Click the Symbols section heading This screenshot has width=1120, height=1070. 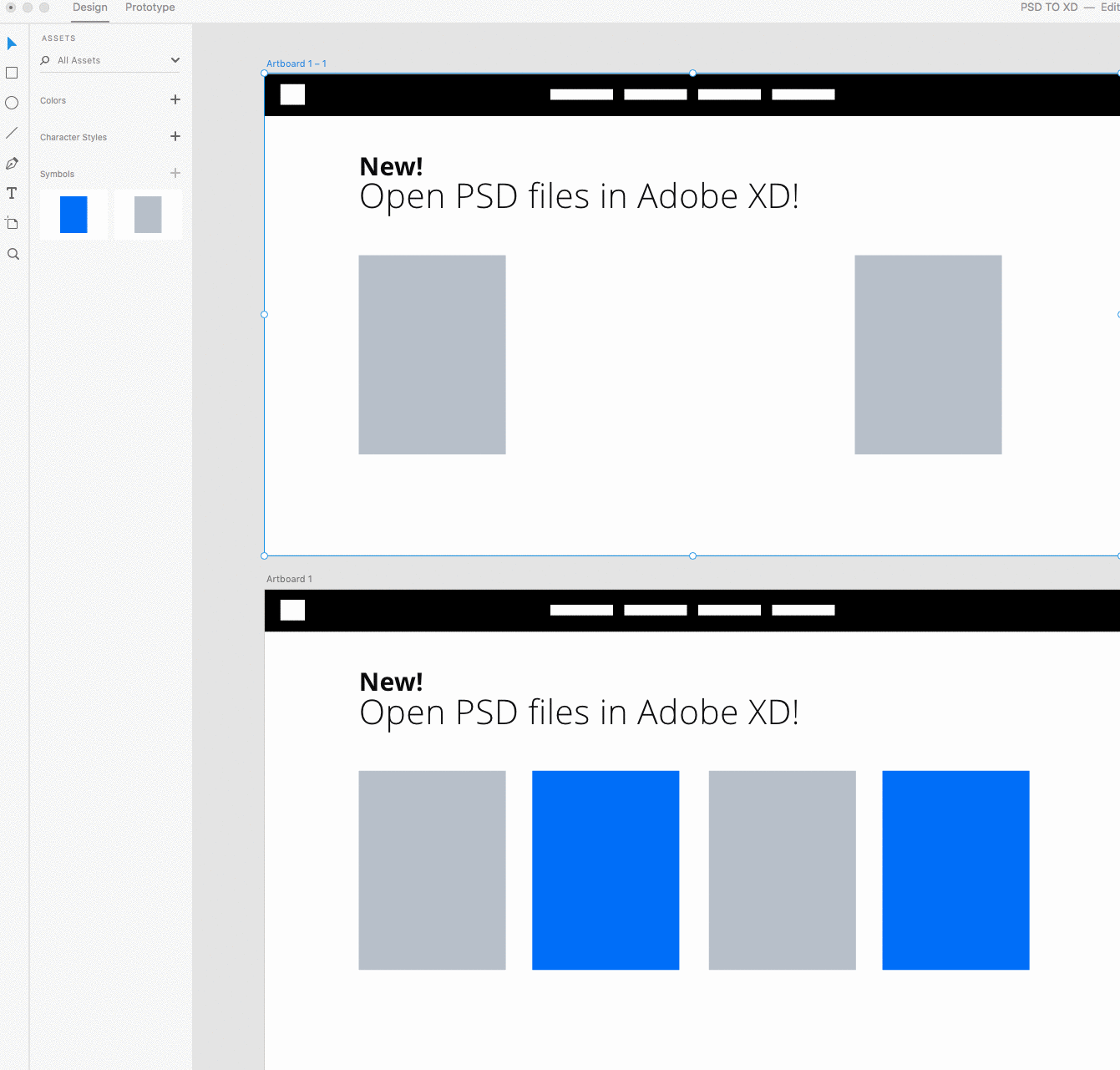(57, 174)
